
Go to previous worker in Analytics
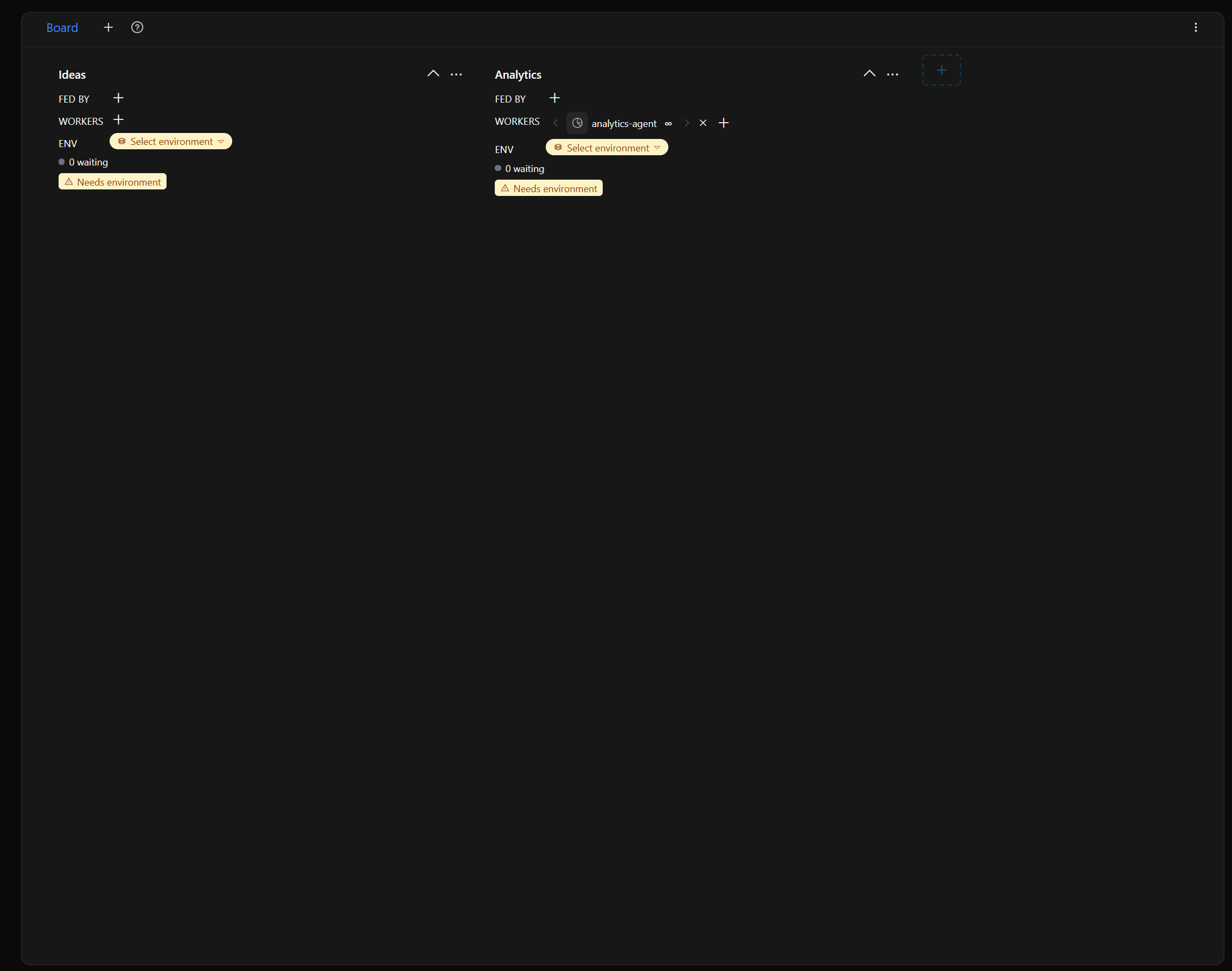coord(556,123)
